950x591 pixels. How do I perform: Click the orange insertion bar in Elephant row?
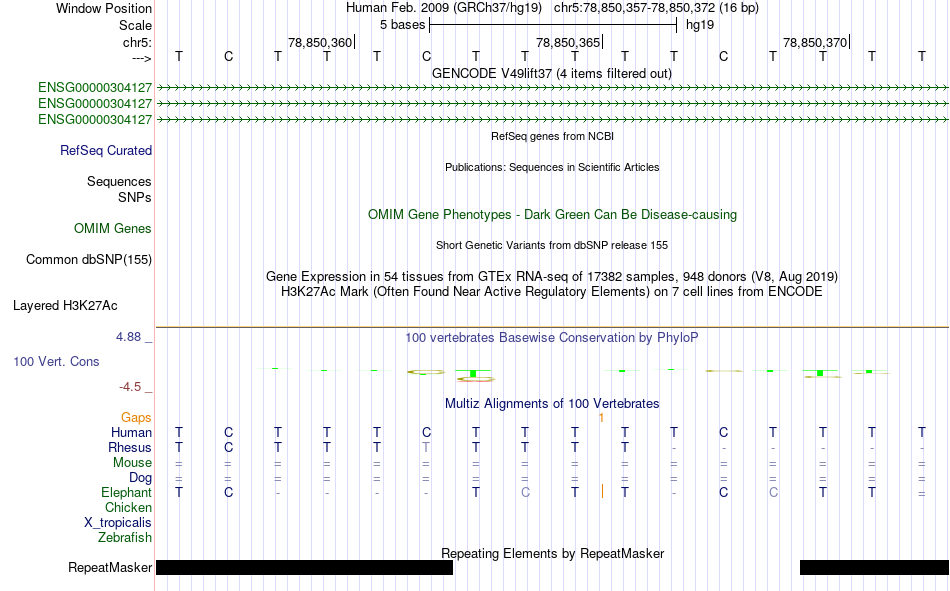(x=602, y=491)
